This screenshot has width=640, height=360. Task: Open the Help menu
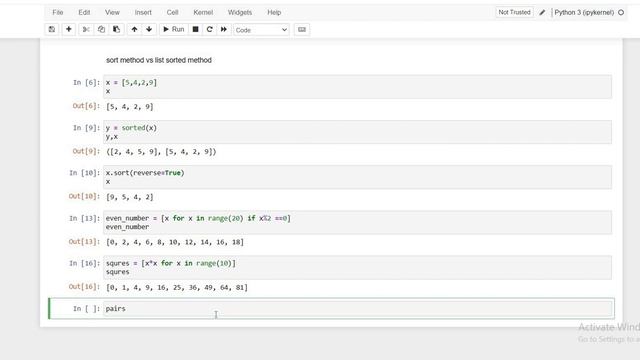(x=274, y=12)
